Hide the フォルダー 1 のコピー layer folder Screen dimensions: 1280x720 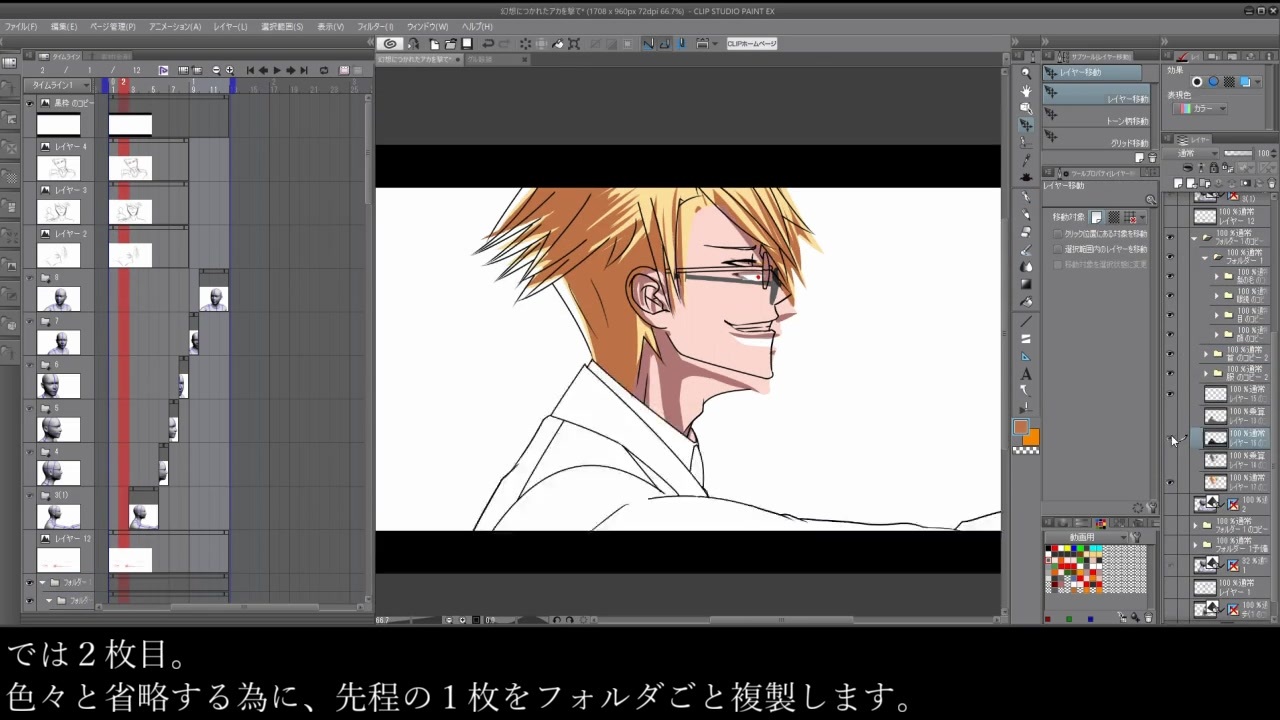click(x=1170, y=238)
